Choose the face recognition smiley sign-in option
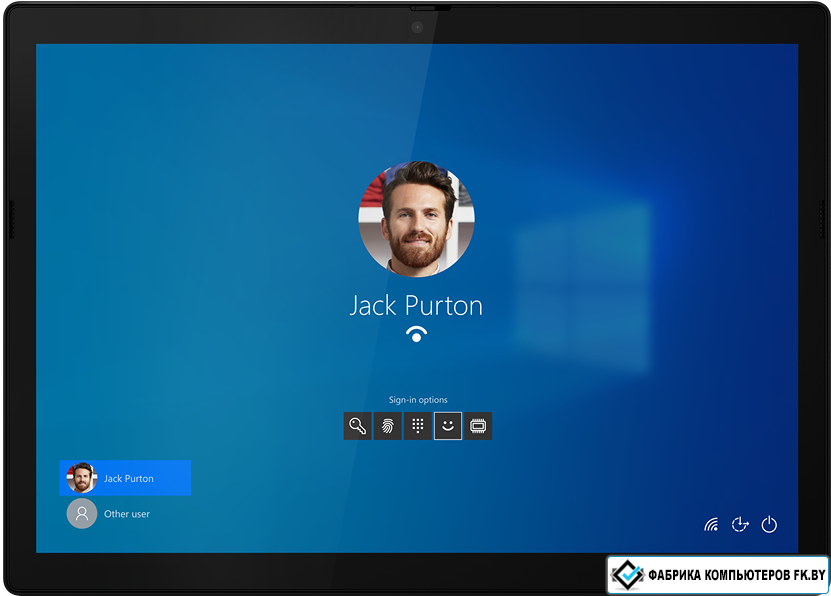Screen dimensions: 831x596 pos(448,426)
